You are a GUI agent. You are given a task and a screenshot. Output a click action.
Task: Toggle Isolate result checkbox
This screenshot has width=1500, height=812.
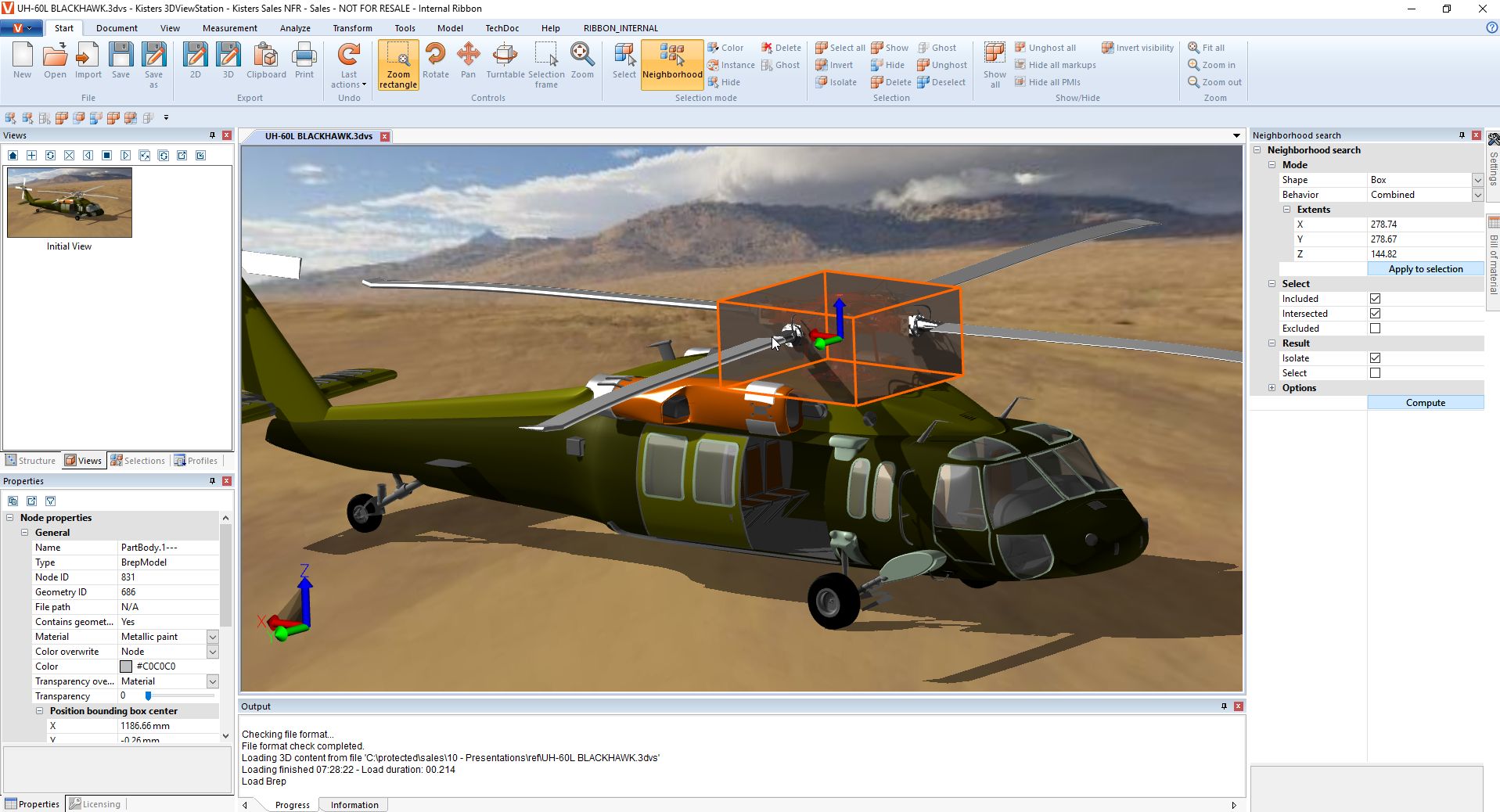pos(1375,358)
